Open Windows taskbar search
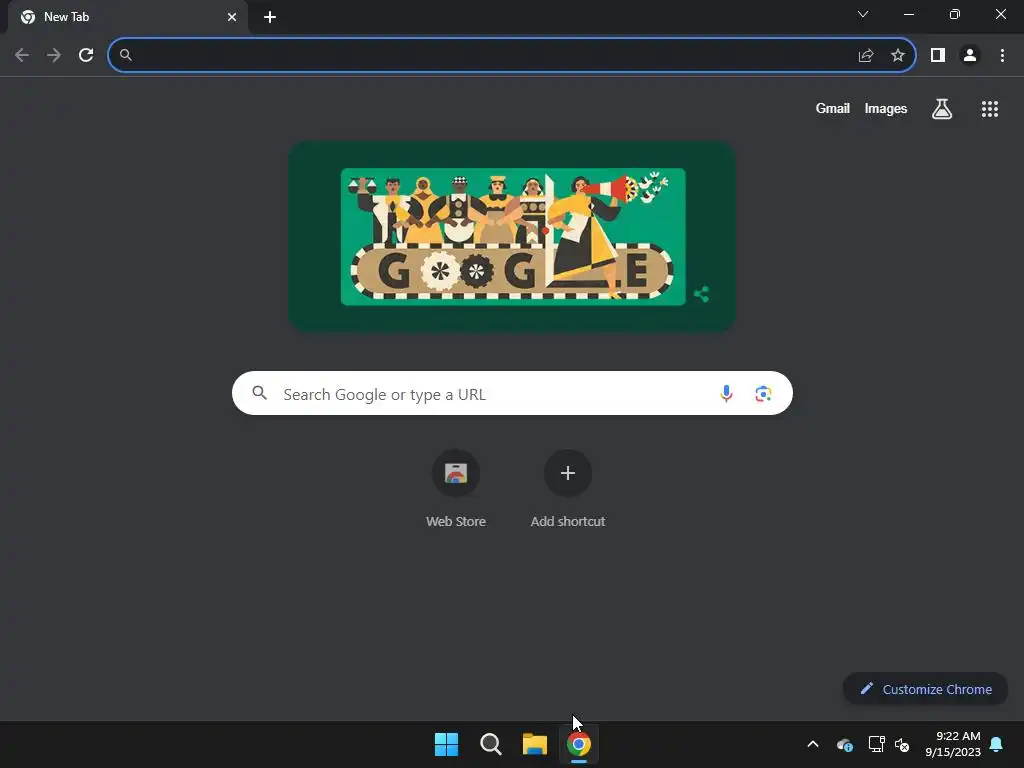Screen dimensions: 1024x768 pyautogui.click(x=490, y=744)
